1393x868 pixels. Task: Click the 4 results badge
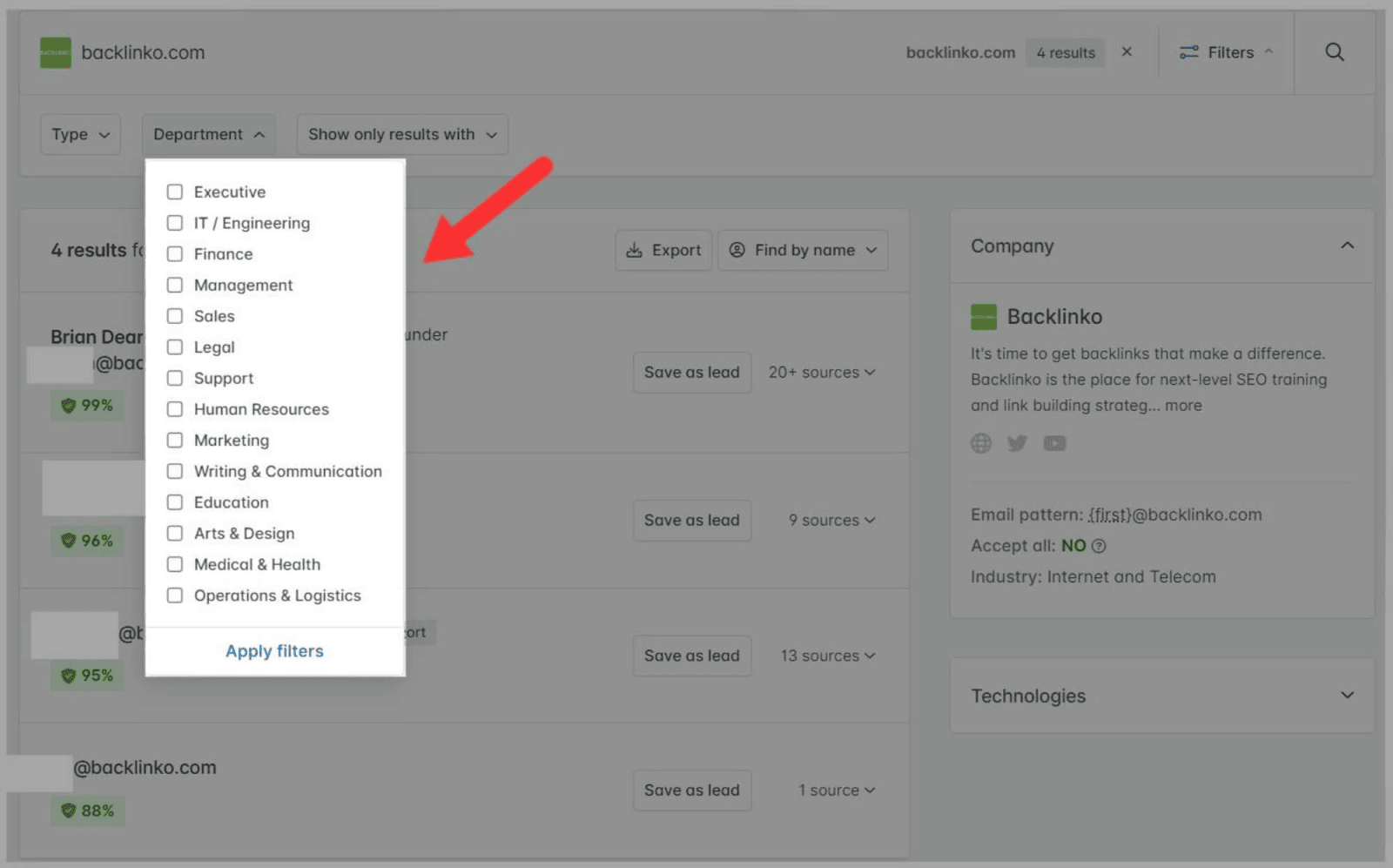(x=1066, y=53)
